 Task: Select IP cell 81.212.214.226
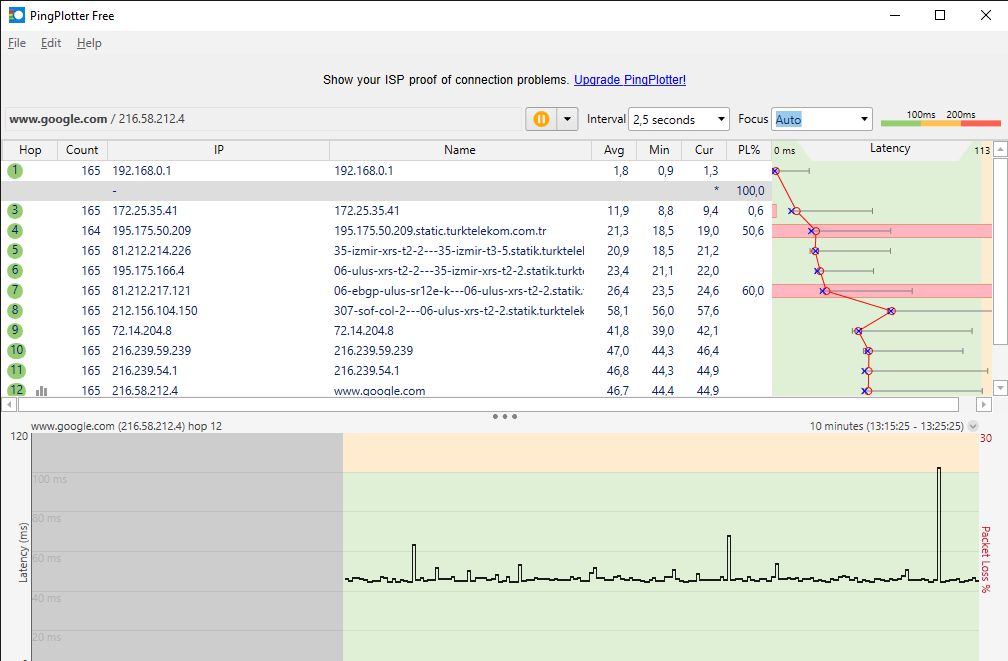point(152,250)
